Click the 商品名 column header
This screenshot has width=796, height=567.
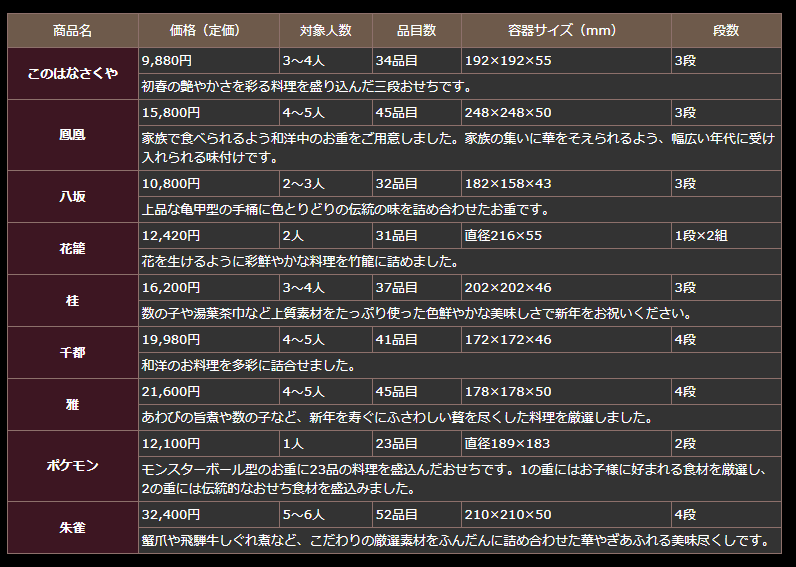point(72,31)
